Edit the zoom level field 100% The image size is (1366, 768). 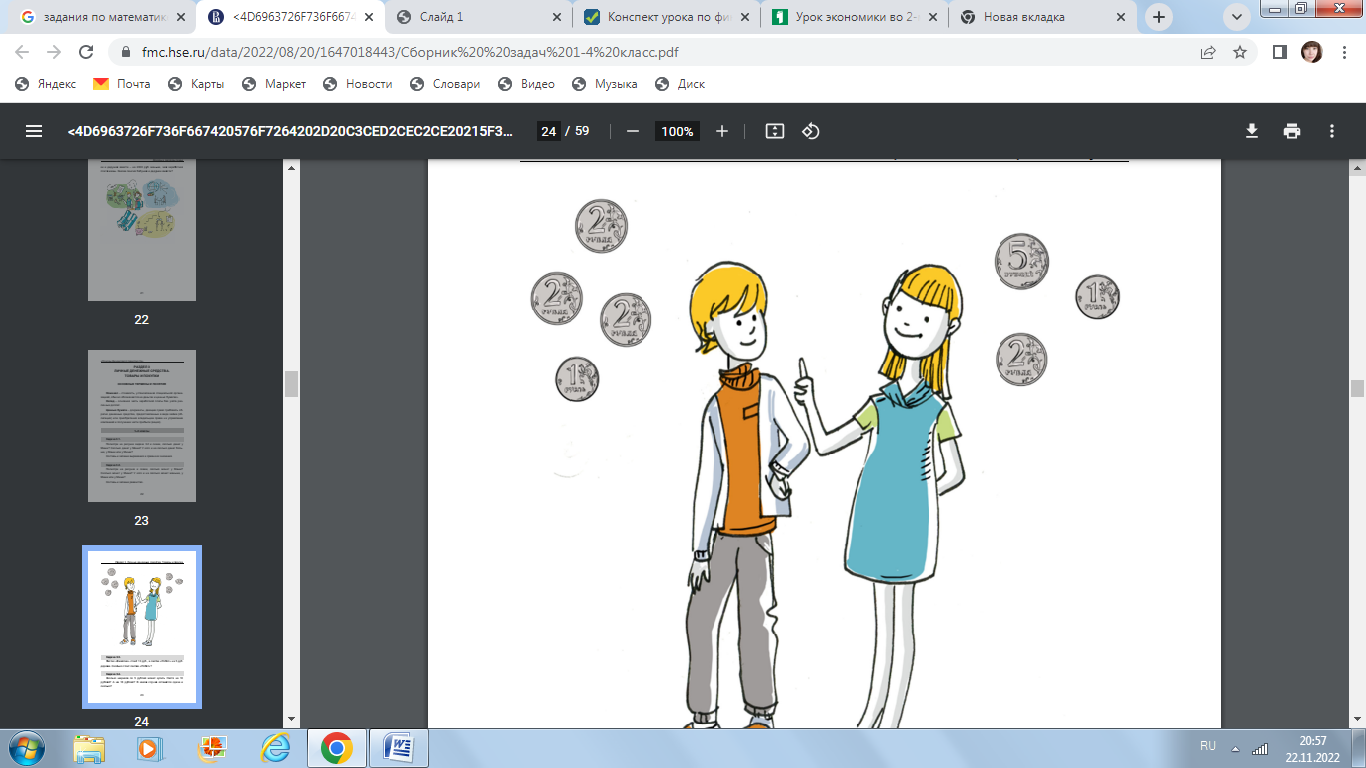(x=677, y=131)
